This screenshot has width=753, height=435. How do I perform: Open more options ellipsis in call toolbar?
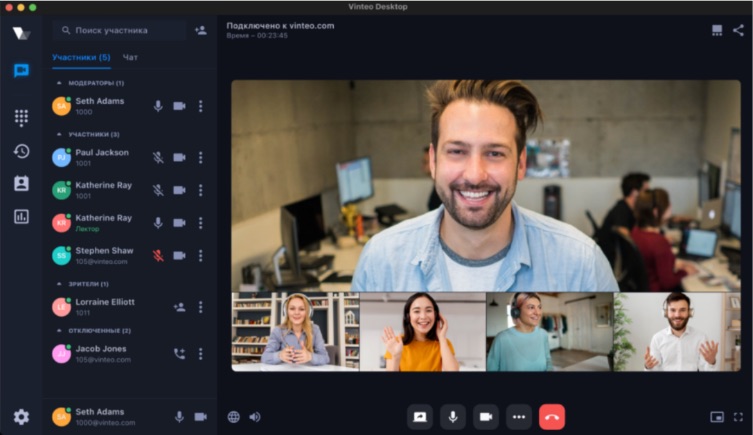[x=519, y=417]
